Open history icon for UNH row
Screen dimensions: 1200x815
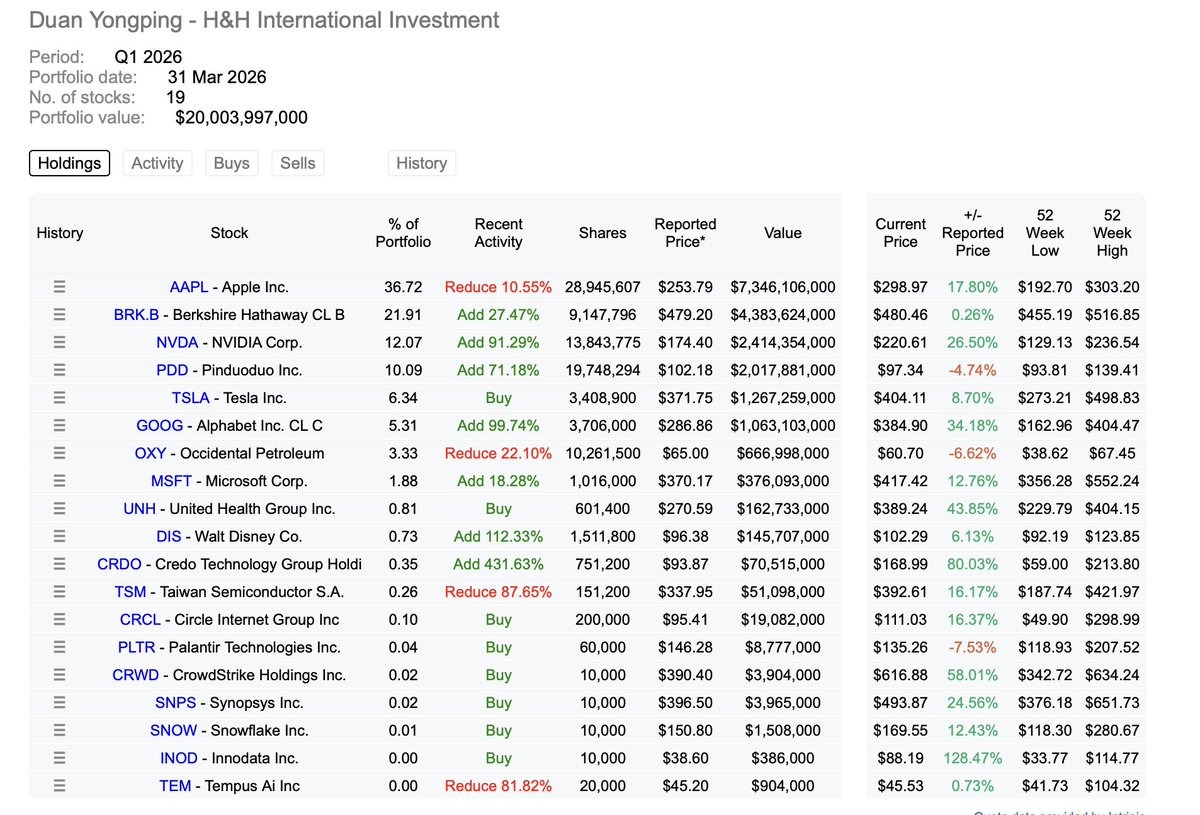(x=59, y=509)
